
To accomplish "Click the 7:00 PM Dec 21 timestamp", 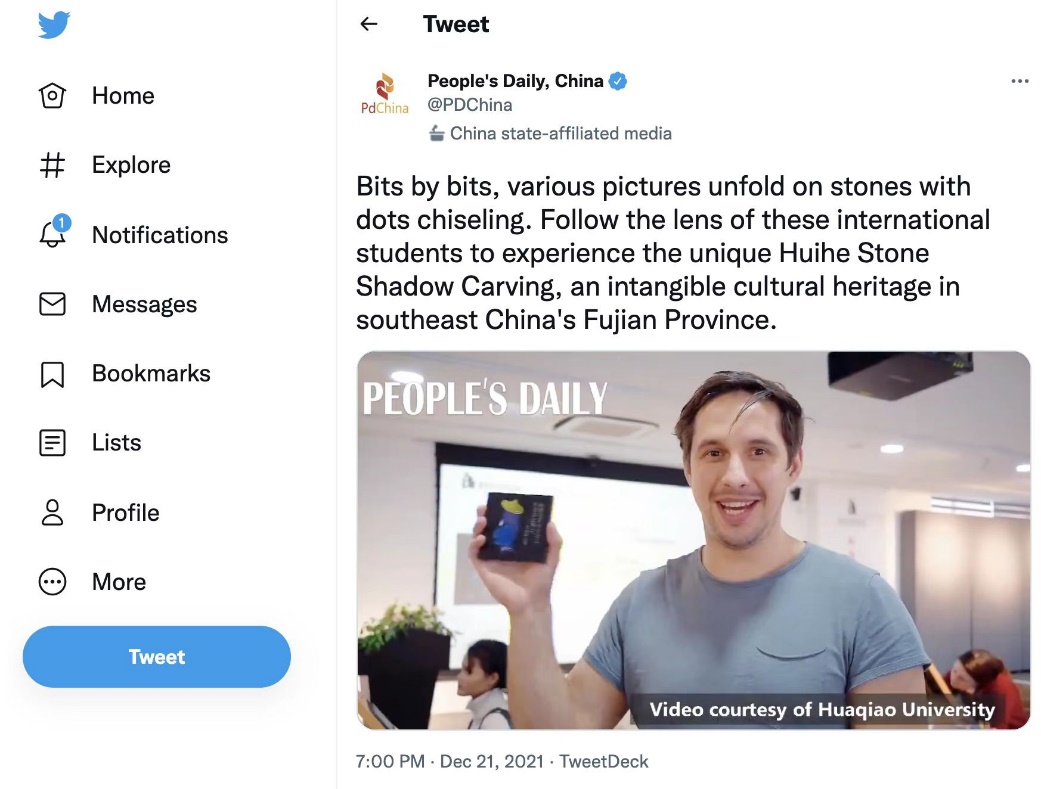I will point(450,762).
